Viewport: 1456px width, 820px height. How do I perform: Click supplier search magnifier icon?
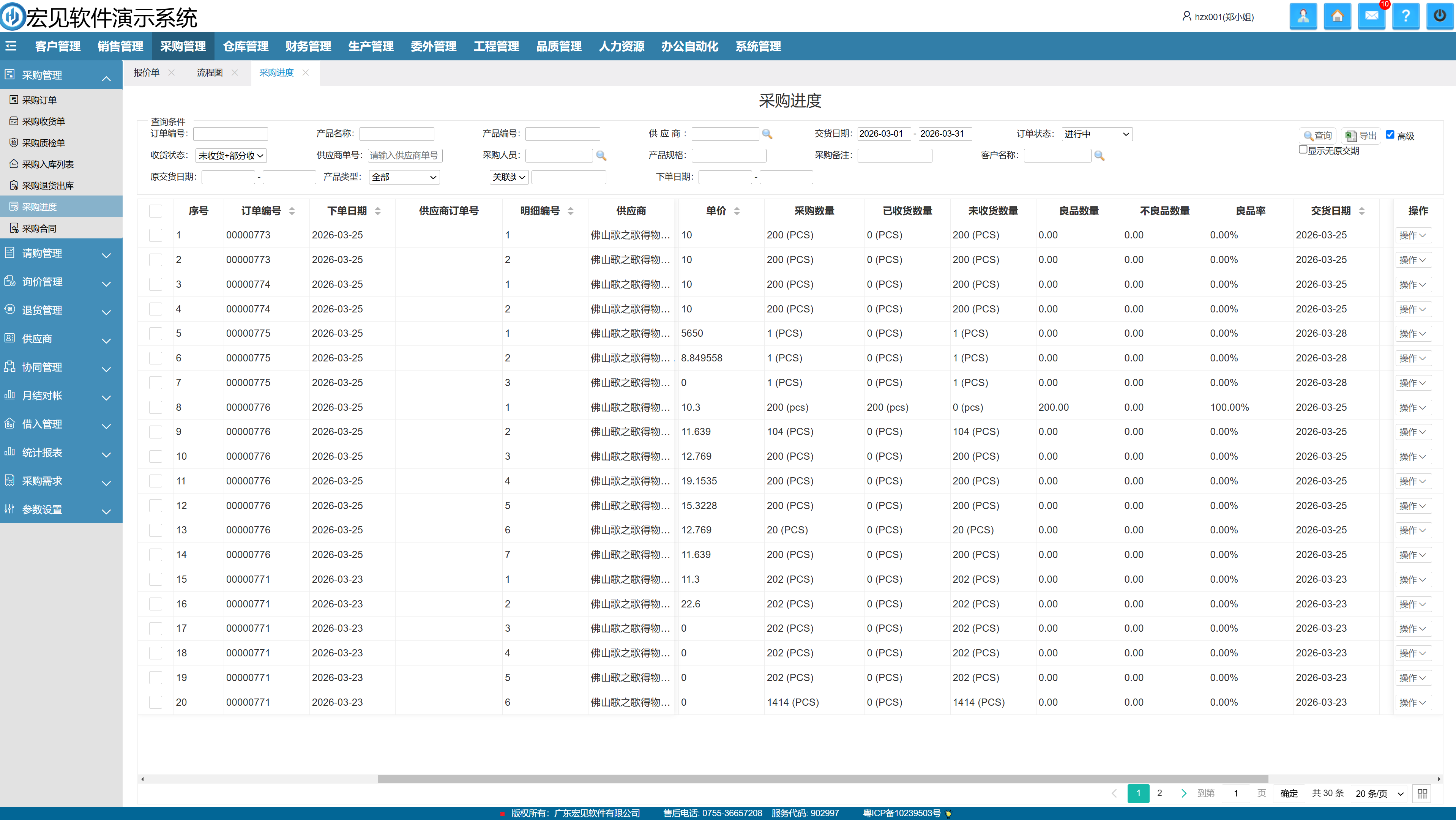tap(767, 134)
